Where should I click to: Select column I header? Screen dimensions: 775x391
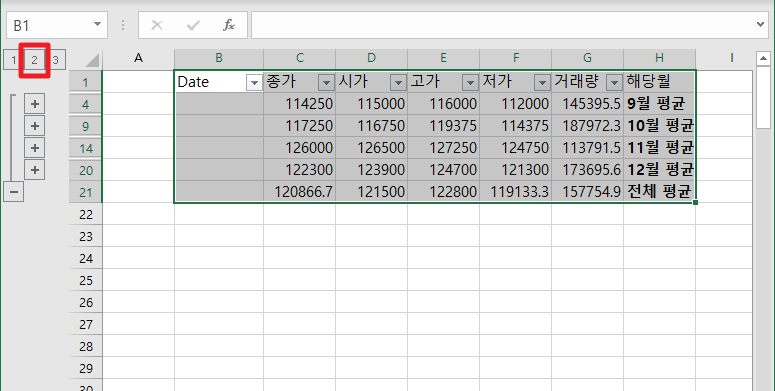click(724, 59)
